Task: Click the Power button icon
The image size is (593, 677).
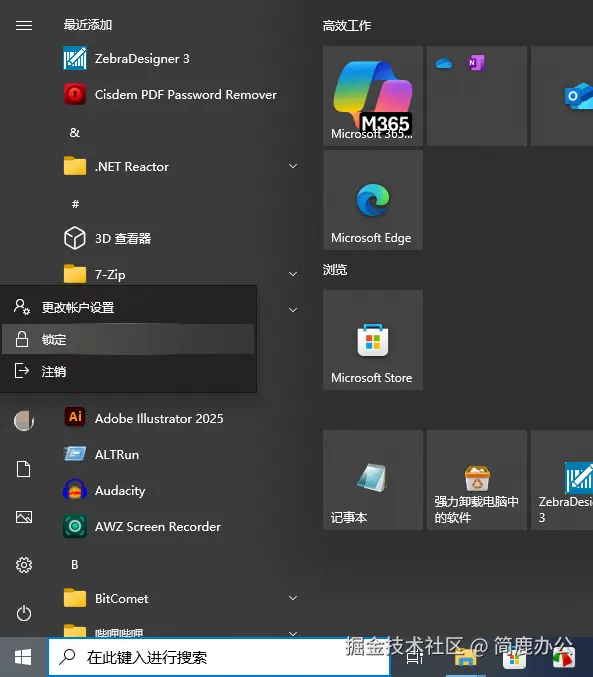Action: [24, 613]
